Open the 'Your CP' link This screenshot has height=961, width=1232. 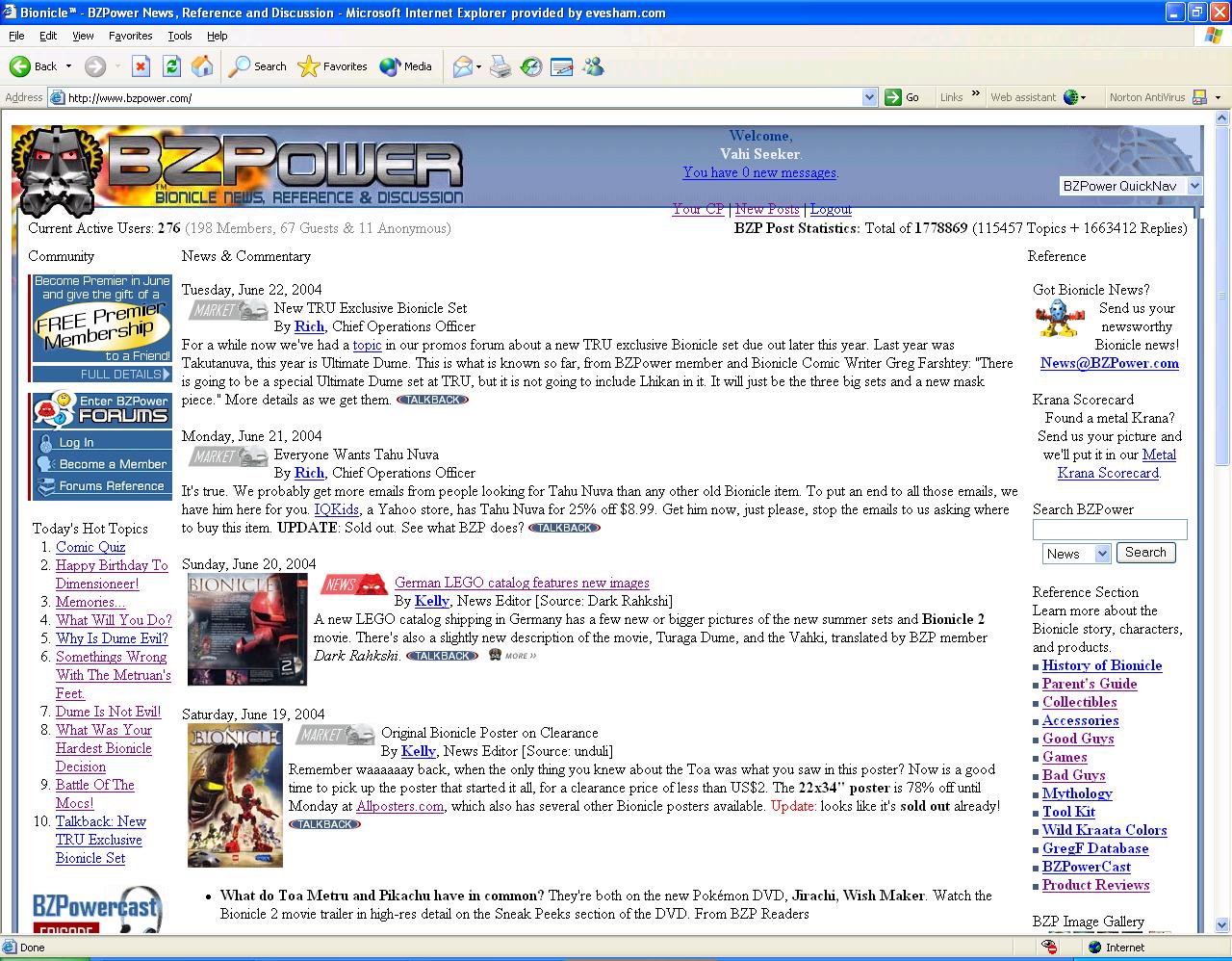click(698, 209)
